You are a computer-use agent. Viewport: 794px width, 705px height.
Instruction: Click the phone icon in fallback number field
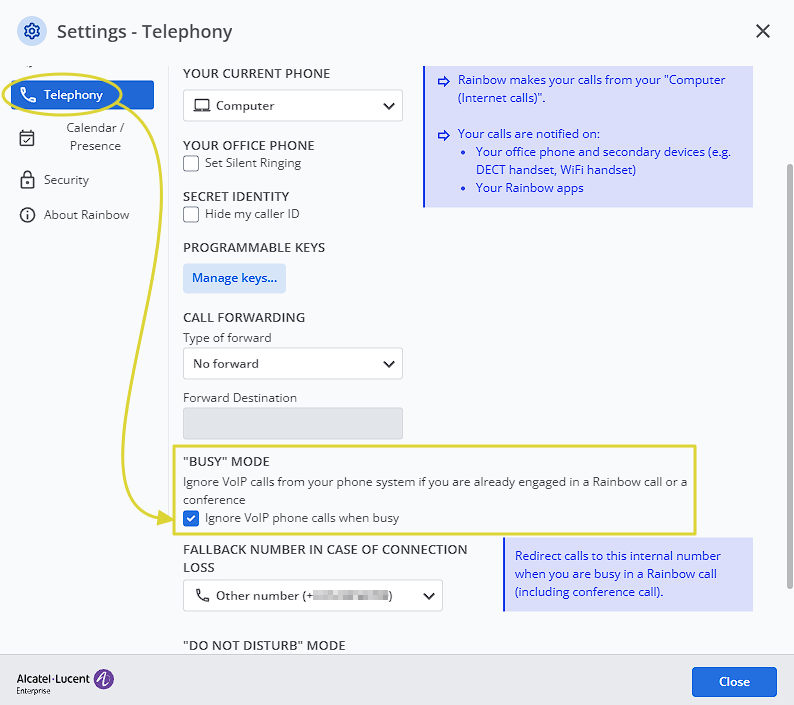coord(201,596)
